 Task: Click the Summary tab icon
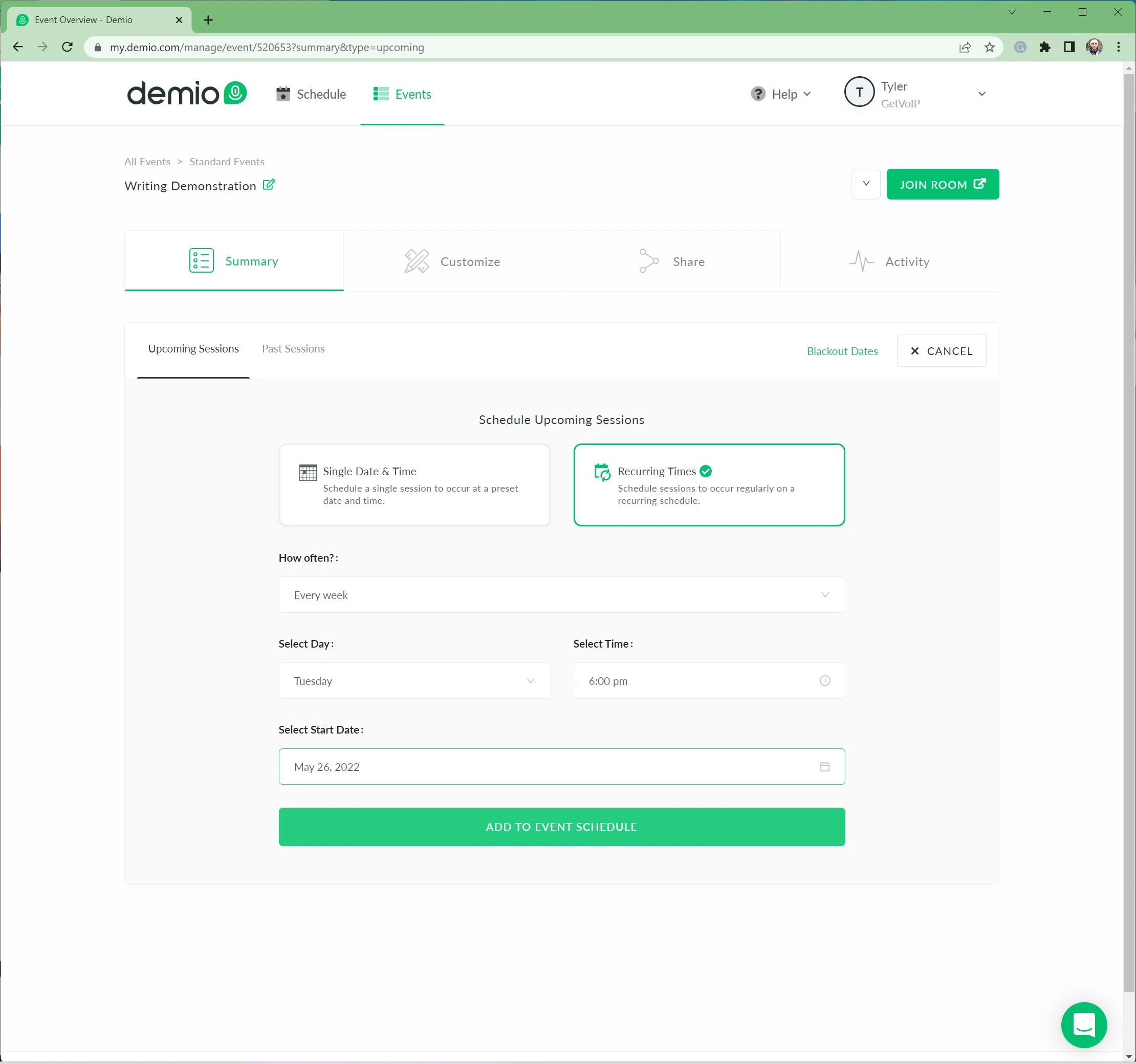click(200, 261)
